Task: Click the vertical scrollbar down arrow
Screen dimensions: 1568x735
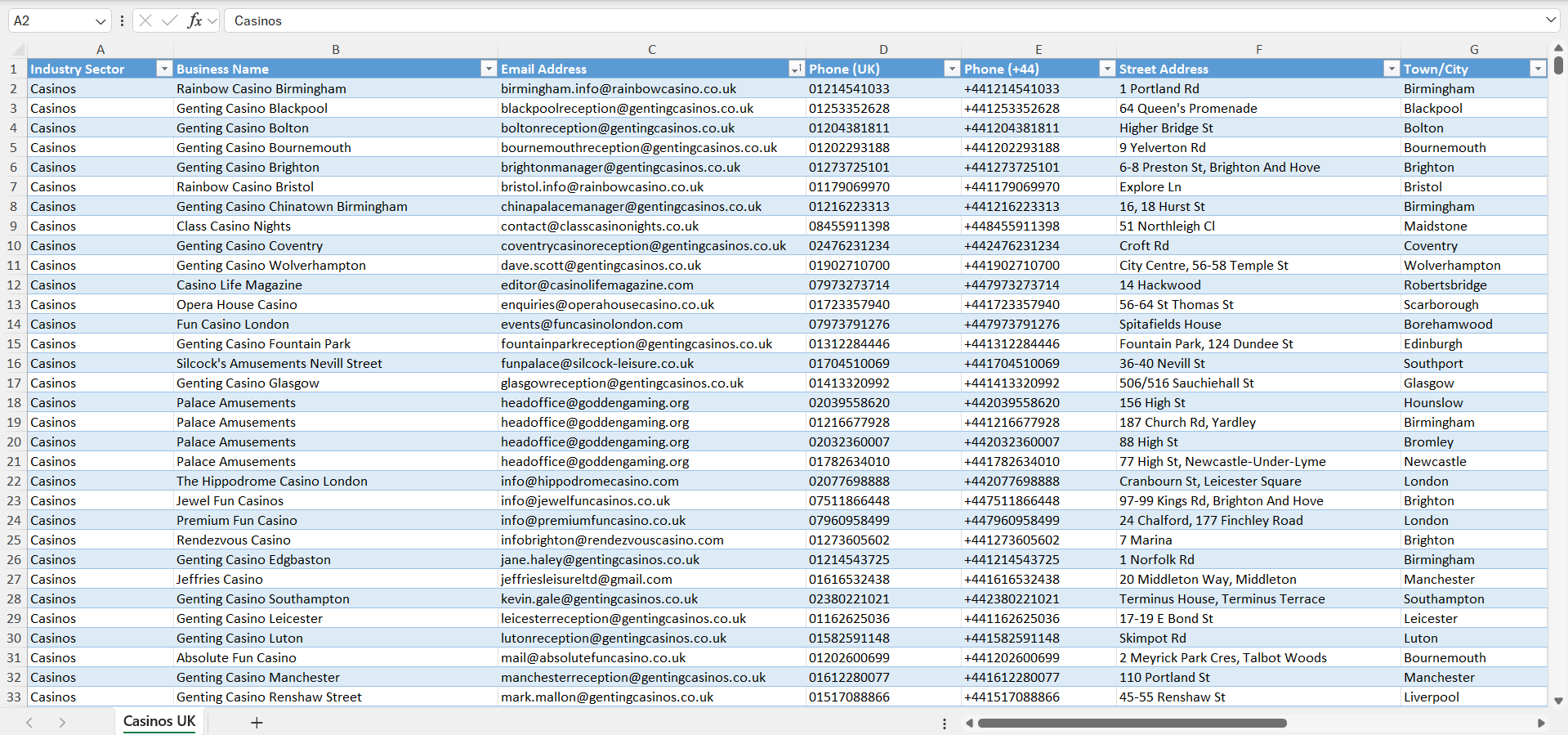Action: (1558, 701)
